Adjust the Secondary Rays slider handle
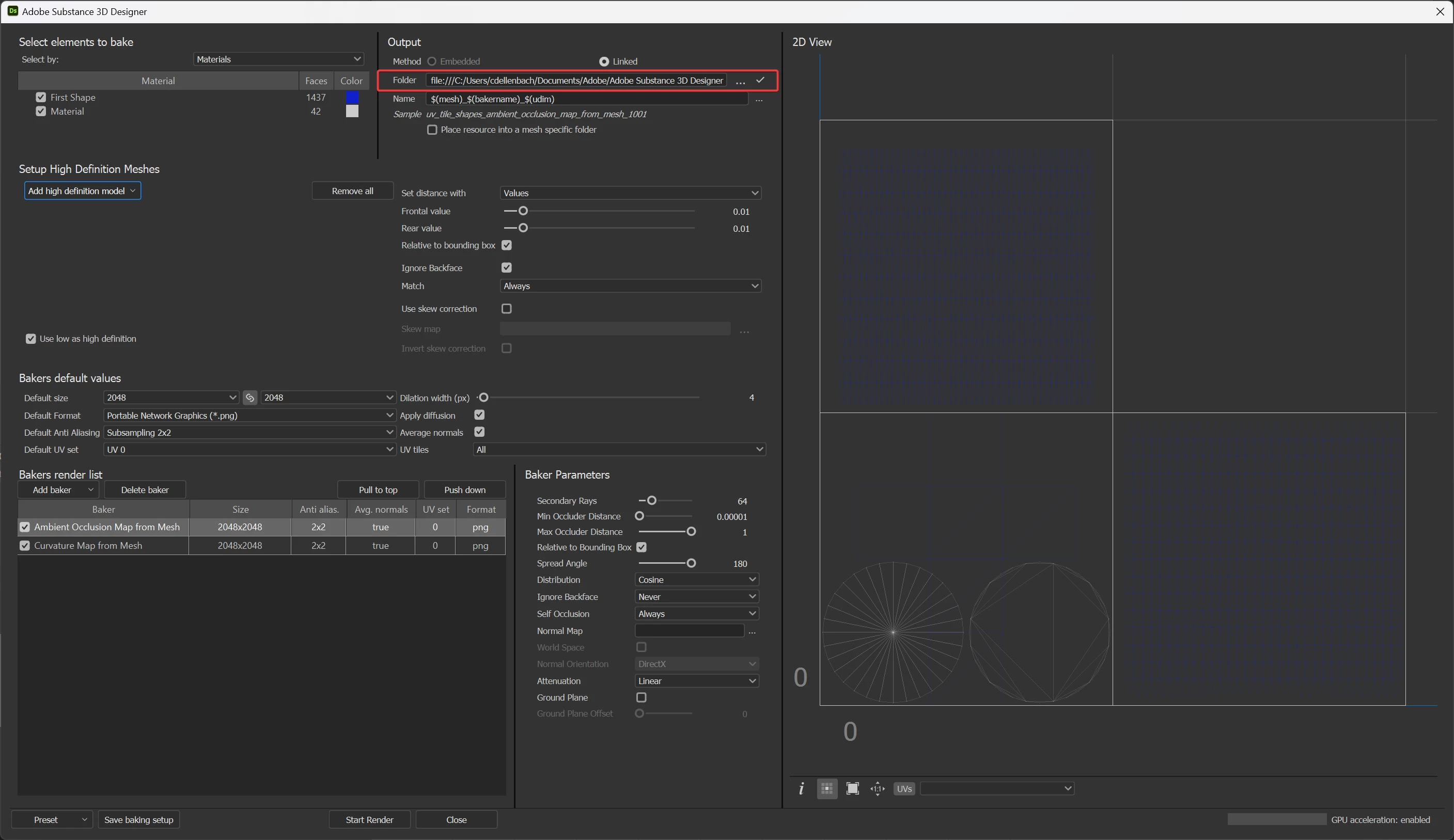 (651, 501)
